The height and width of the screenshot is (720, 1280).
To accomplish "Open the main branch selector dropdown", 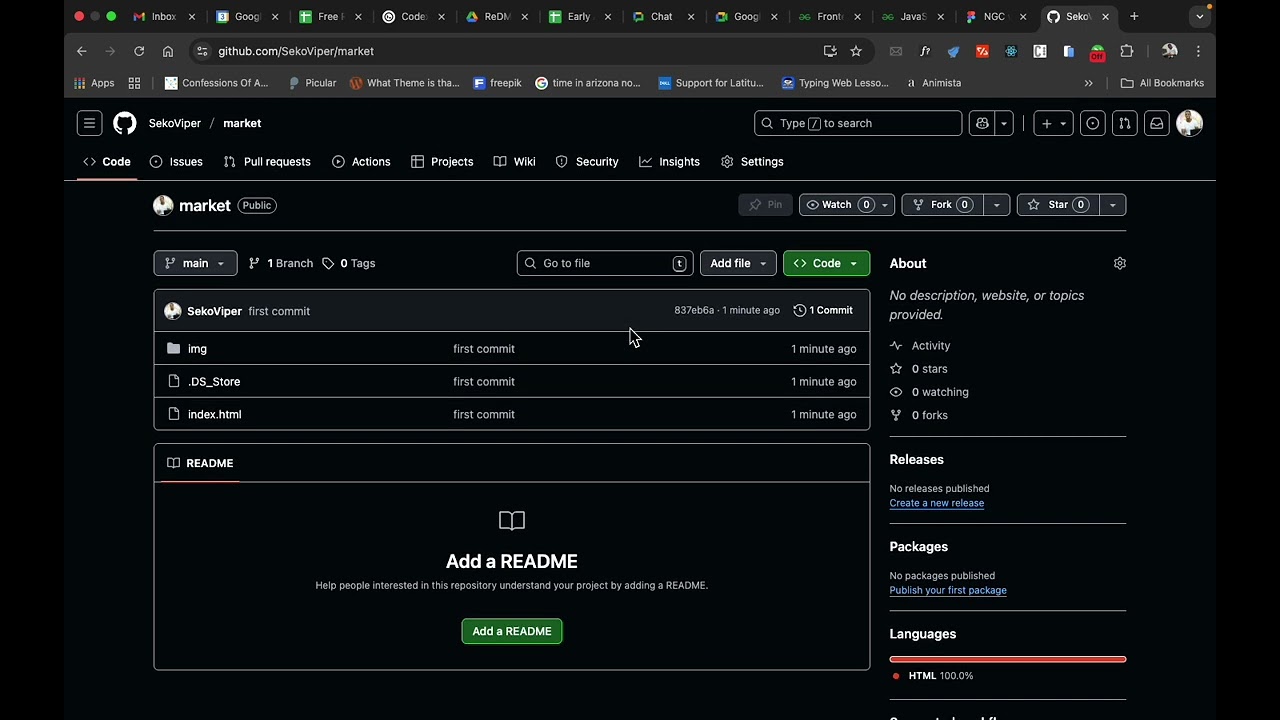I will [195, 263].
